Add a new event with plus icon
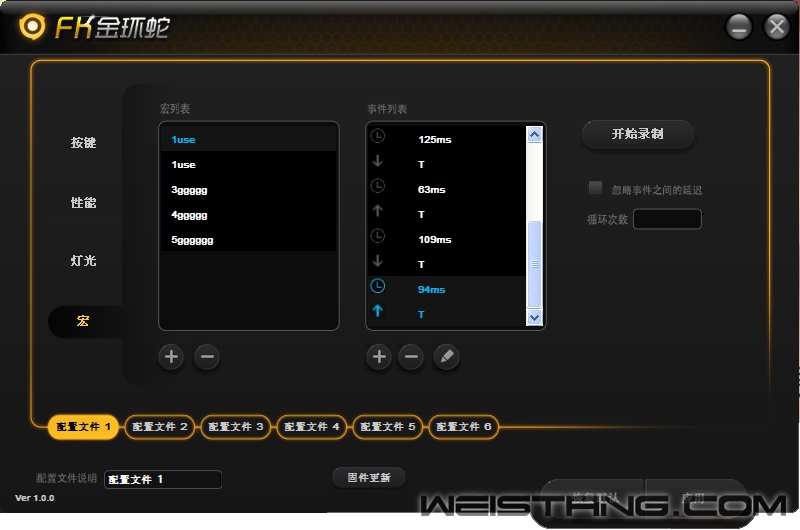 pos(378,357)
